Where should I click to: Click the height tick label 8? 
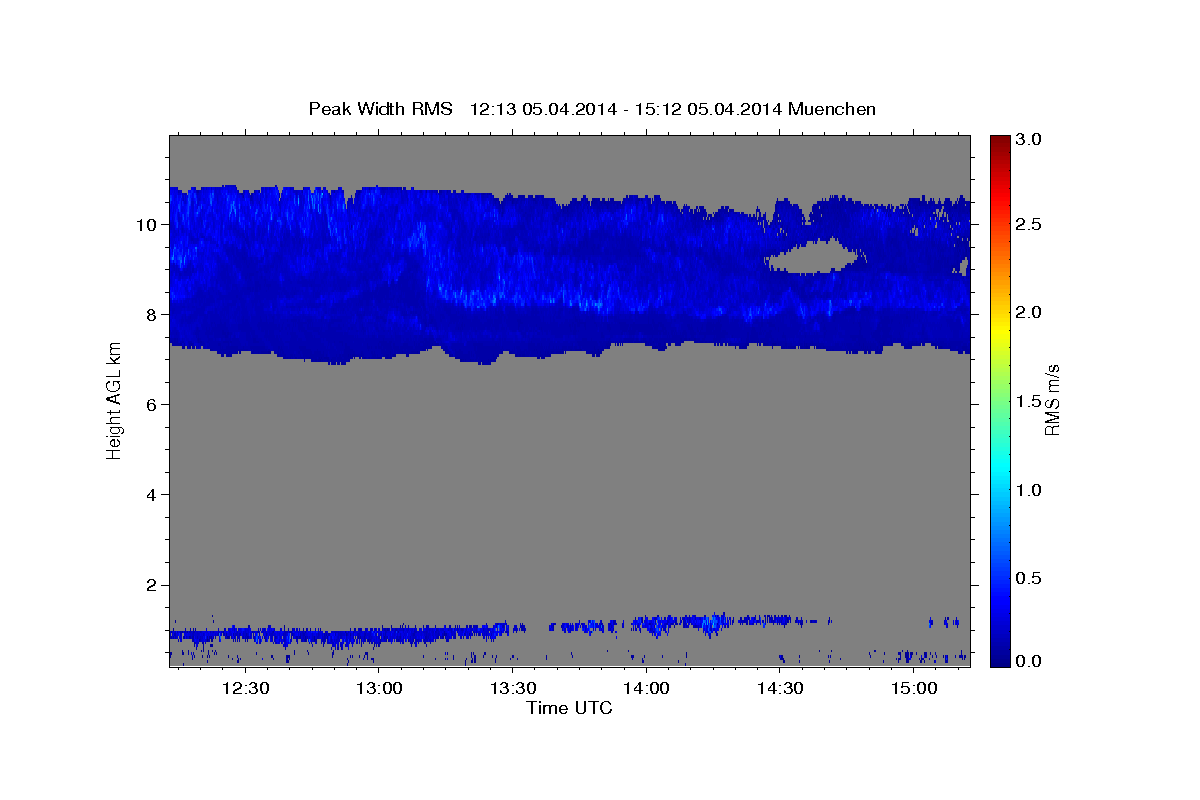[152, 315]
